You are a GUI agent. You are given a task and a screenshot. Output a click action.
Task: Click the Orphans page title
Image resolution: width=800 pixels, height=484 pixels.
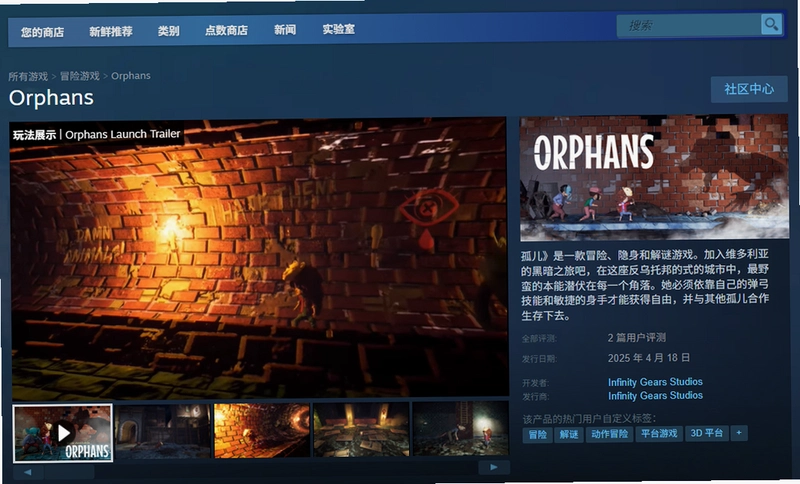tap(51, 98)
